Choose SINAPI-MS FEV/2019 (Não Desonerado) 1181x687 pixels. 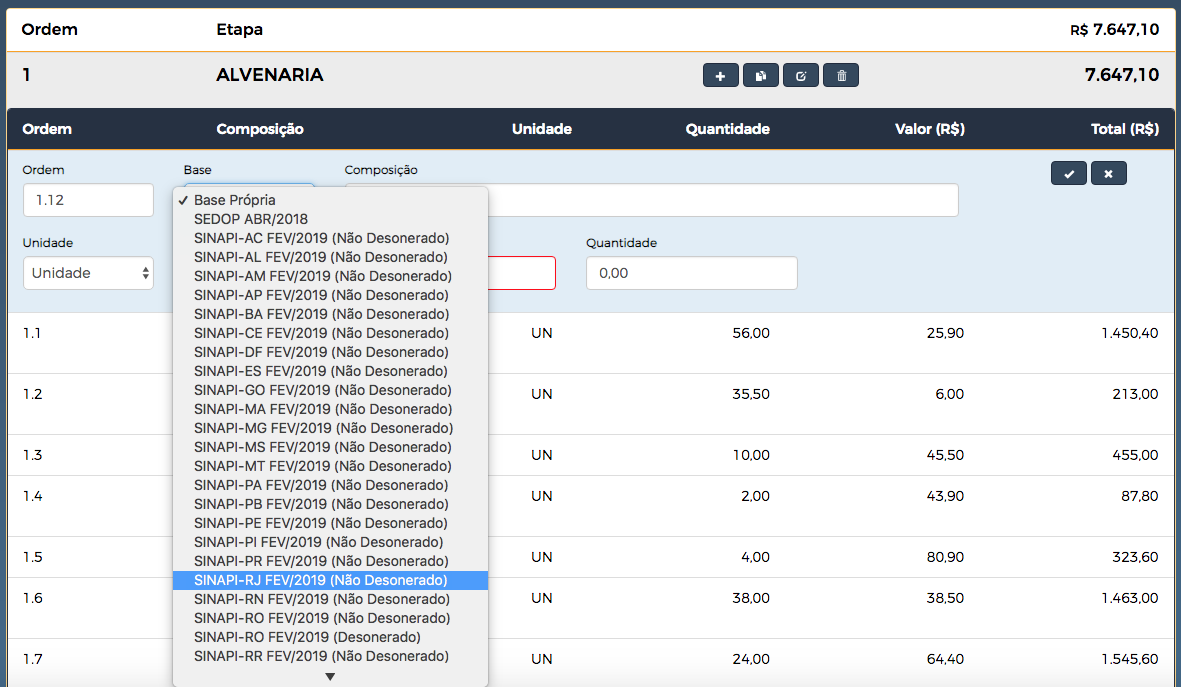tap(331, 447)
